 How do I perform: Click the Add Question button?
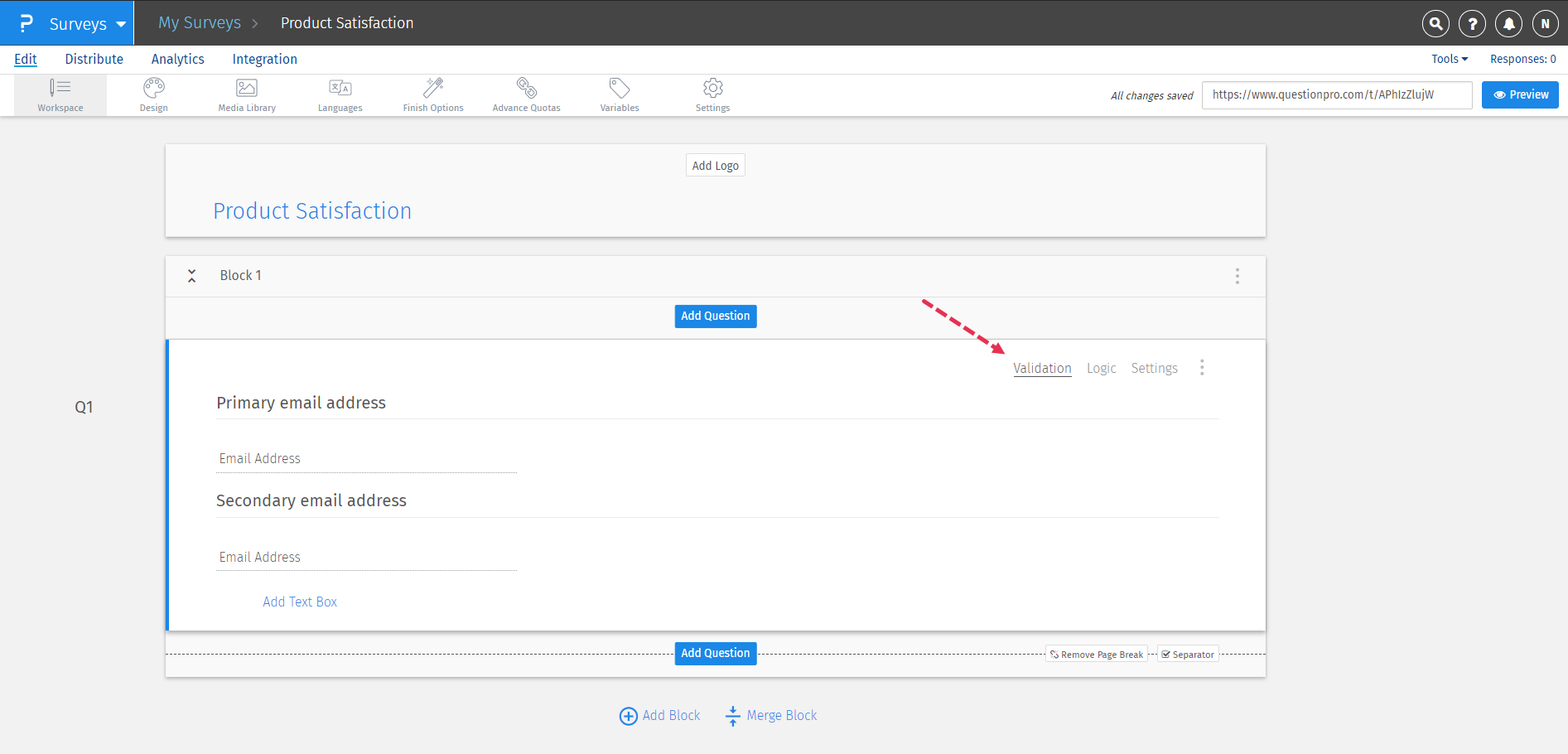click(715, 316)
